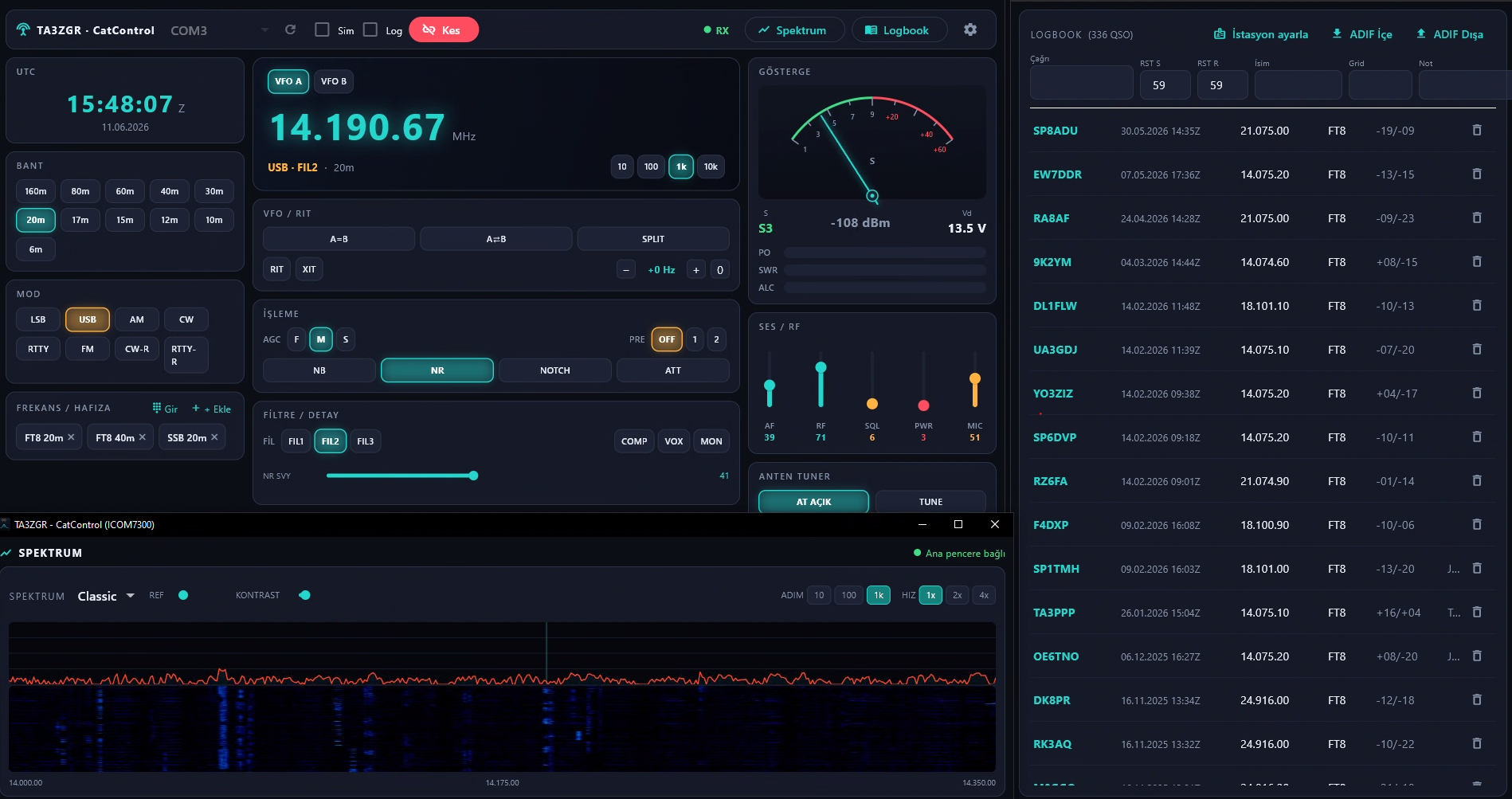
Task: Toggle AT AÇIK antenna tuner
Action: 813,502
